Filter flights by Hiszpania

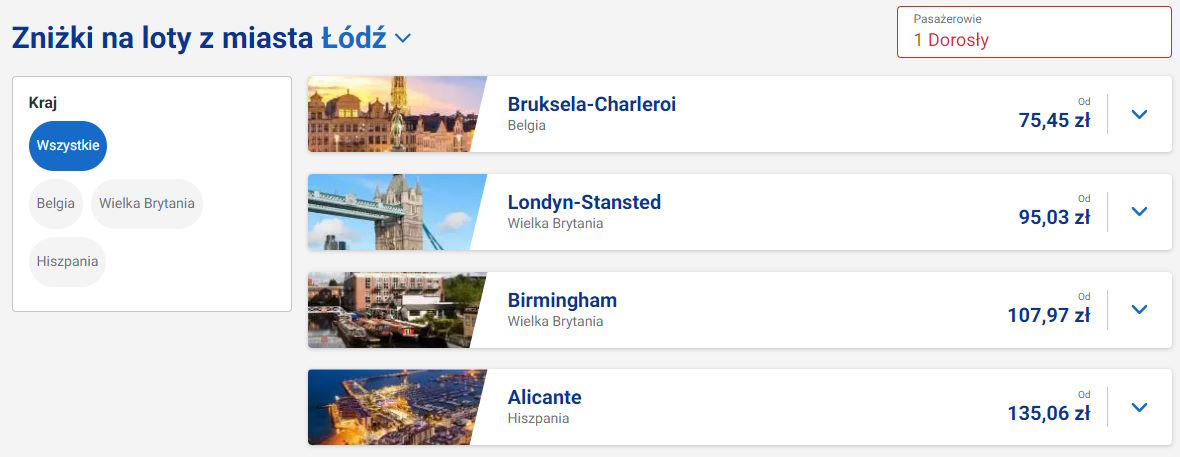[x=68, y=262]
